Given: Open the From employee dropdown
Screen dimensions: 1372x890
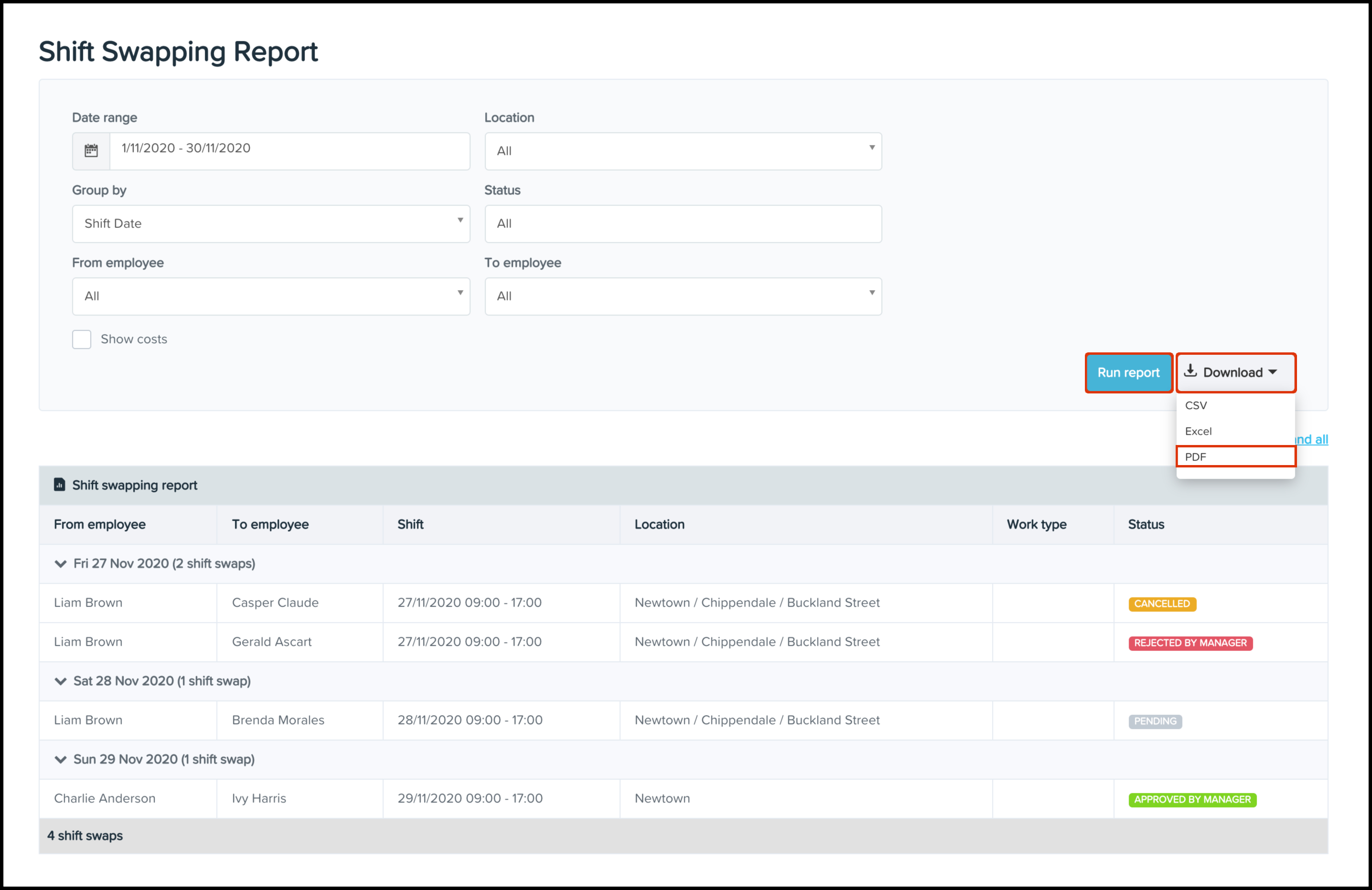Looking at the screenshot, I should click(x=271, y=296).
